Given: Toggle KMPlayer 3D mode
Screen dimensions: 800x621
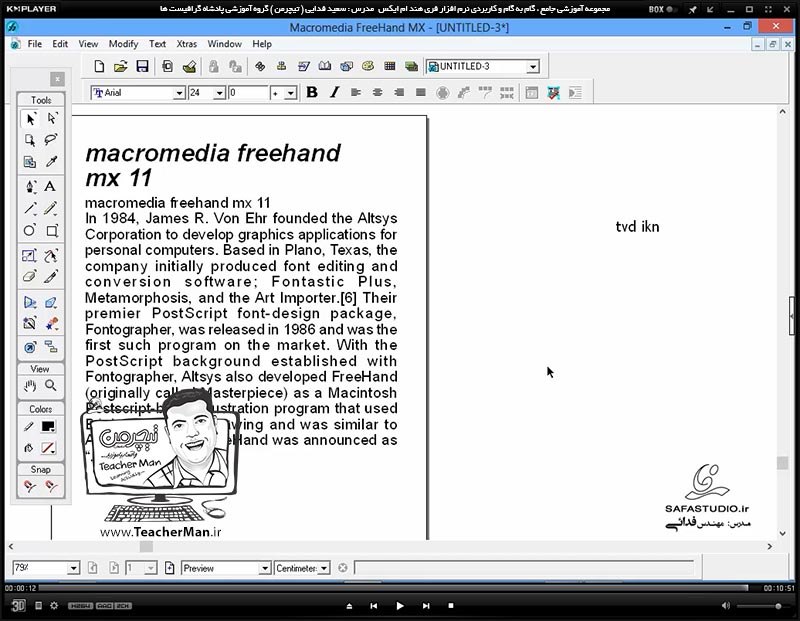Looking at the screenshot, I should point(18,606).
